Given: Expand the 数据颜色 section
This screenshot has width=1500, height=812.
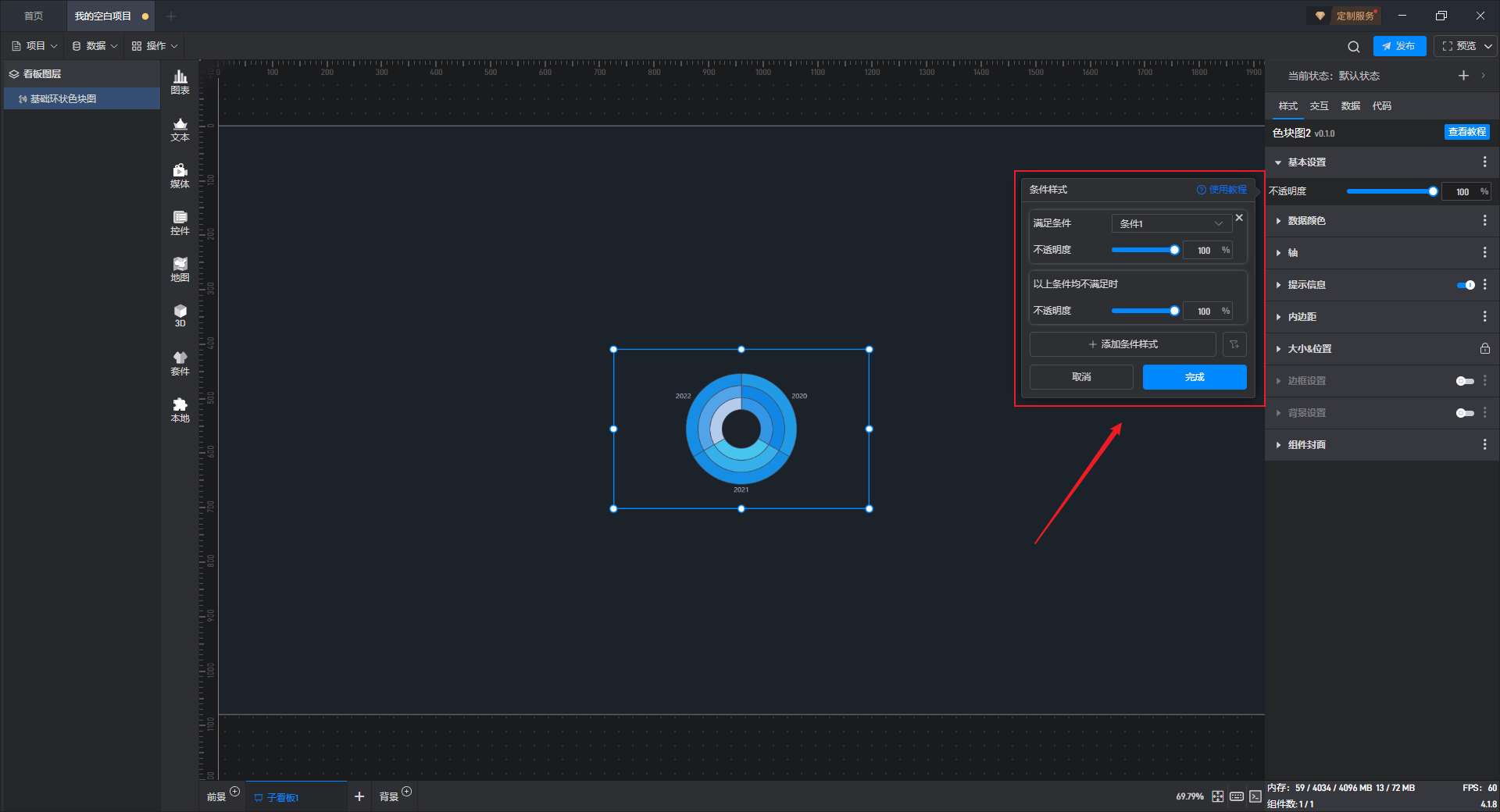Looking at the screenshot, I should 1306,221.
